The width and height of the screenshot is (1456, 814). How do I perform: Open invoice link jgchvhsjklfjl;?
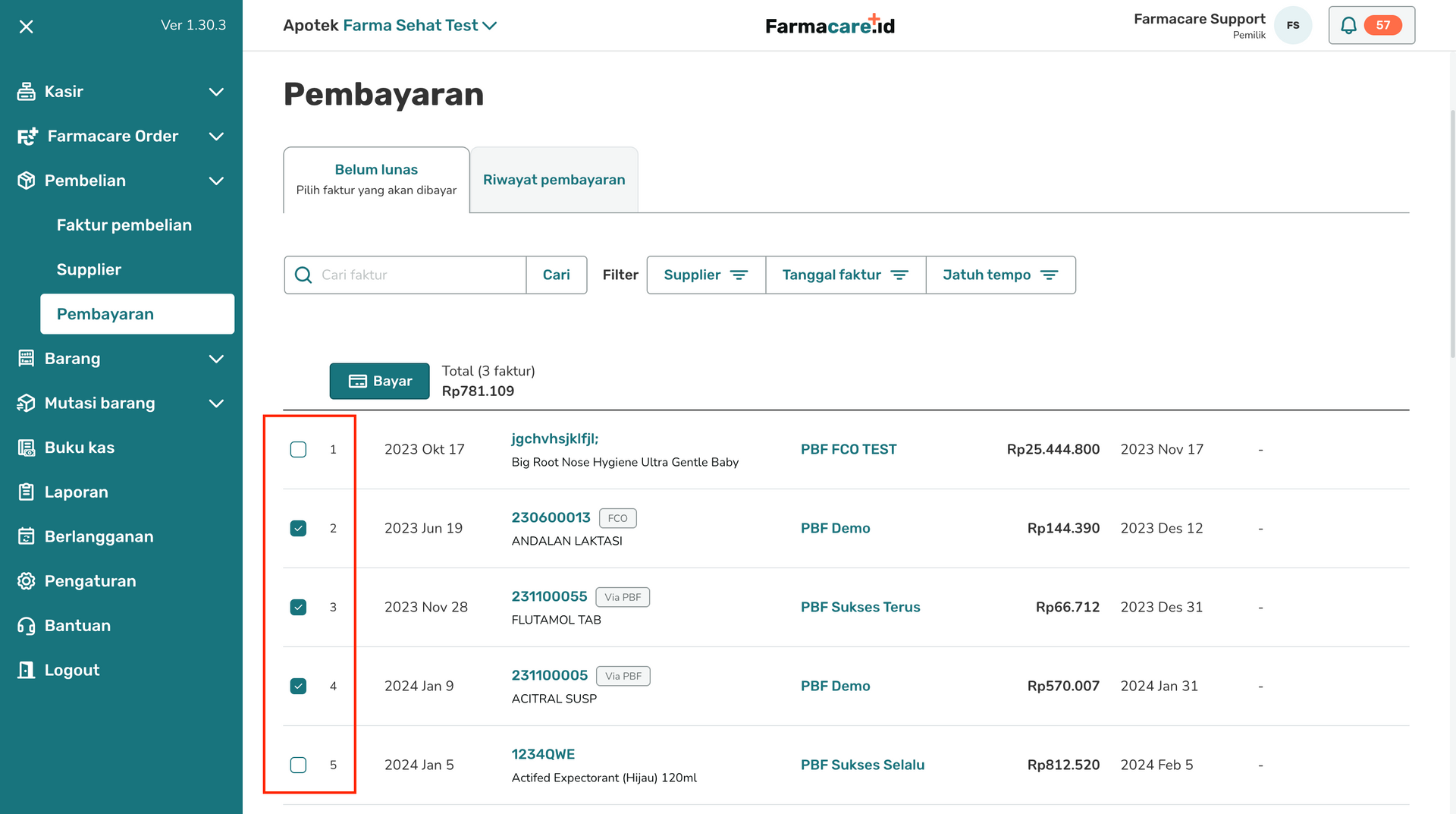point(555,438)
